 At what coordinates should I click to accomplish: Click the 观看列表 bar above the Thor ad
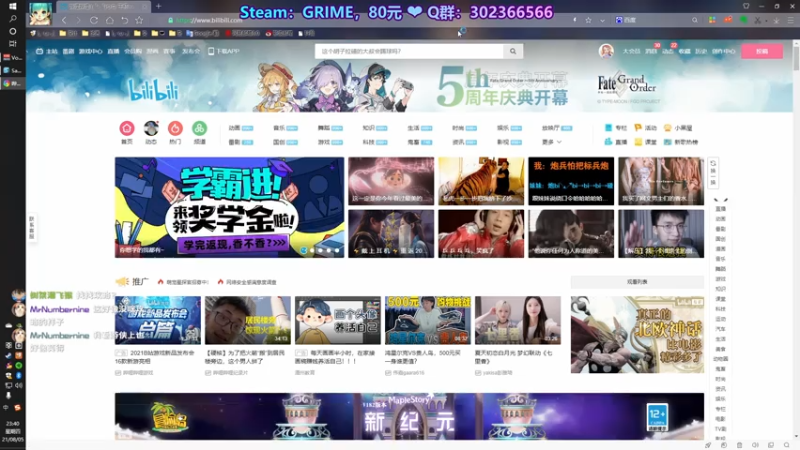(x=637, y=282)
